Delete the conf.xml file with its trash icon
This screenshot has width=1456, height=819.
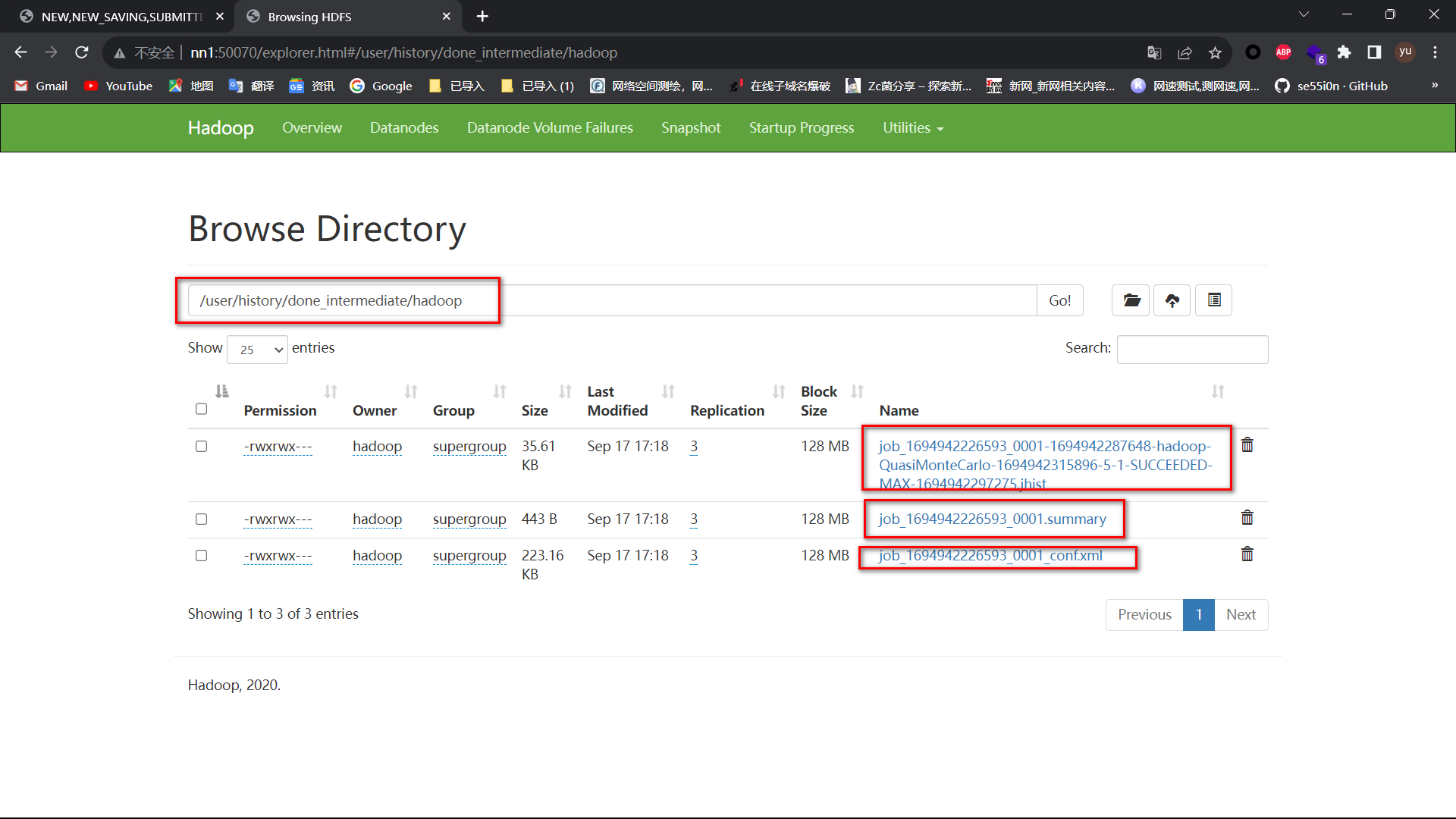point(1247,554)
